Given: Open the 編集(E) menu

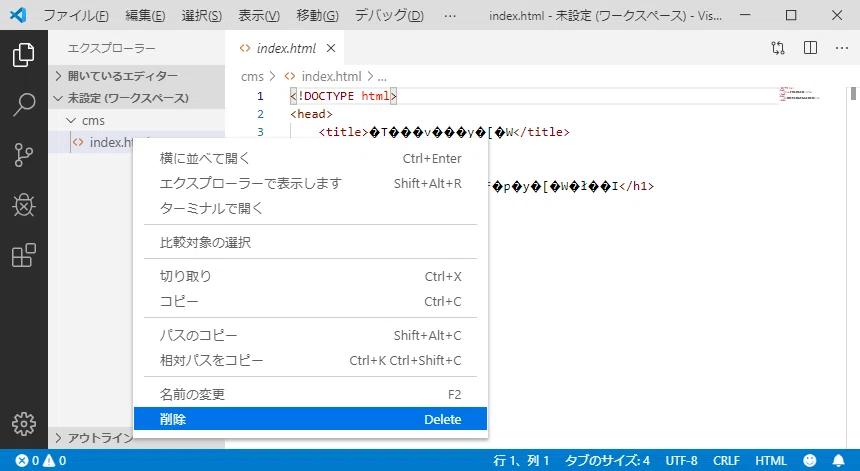Looking at the screenshot, I should 145,15.
